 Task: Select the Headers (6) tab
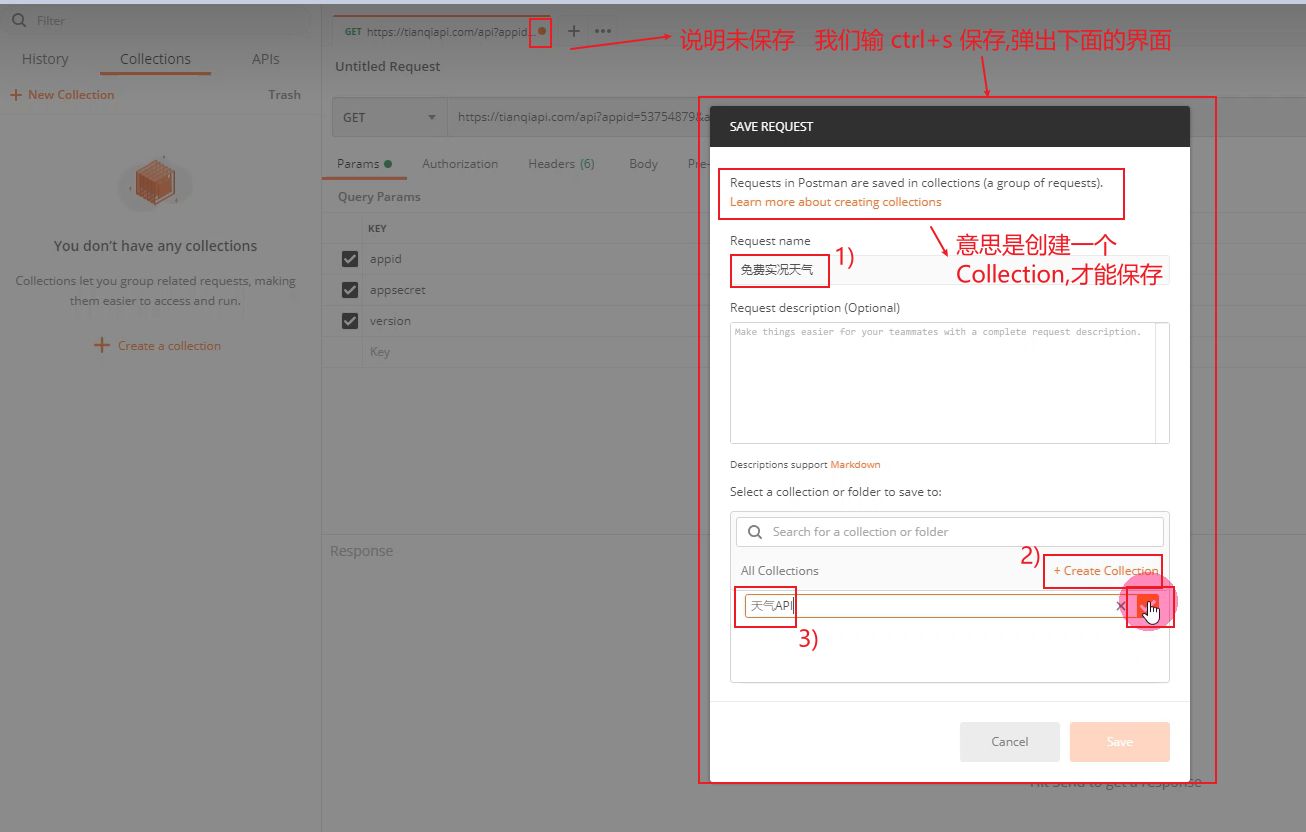(561, 164)
